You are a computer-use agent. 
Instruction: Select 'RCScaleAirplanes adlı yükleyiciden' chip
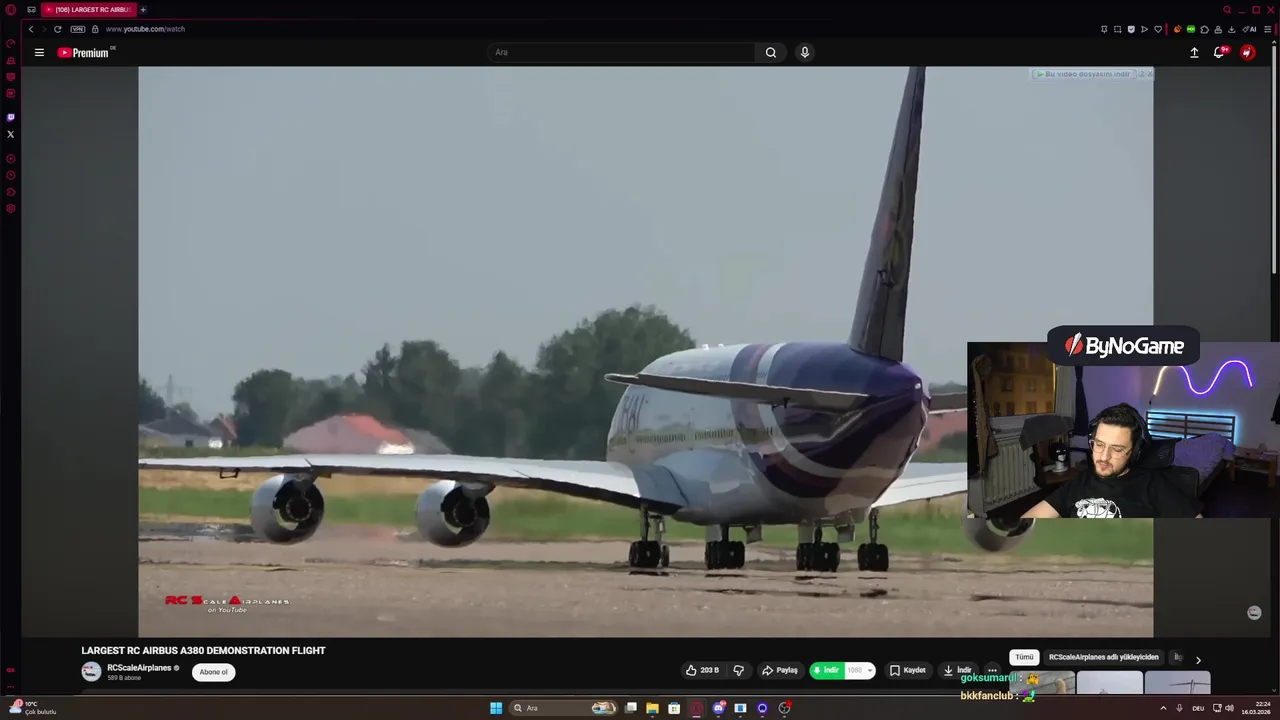(1103, 657)
